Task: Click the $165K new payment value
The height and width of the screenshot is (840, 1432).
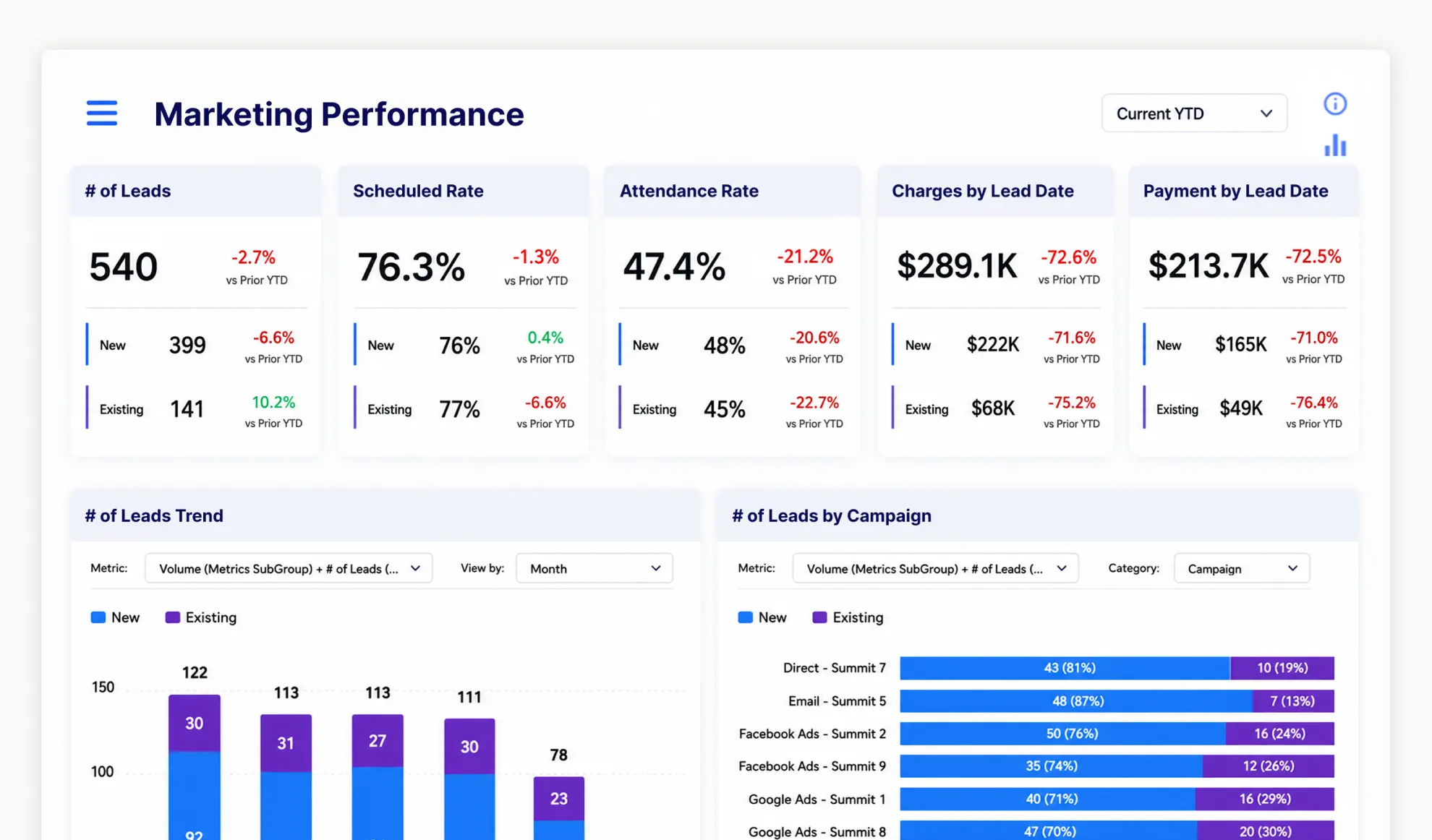Action: (x=1241, y=345)
